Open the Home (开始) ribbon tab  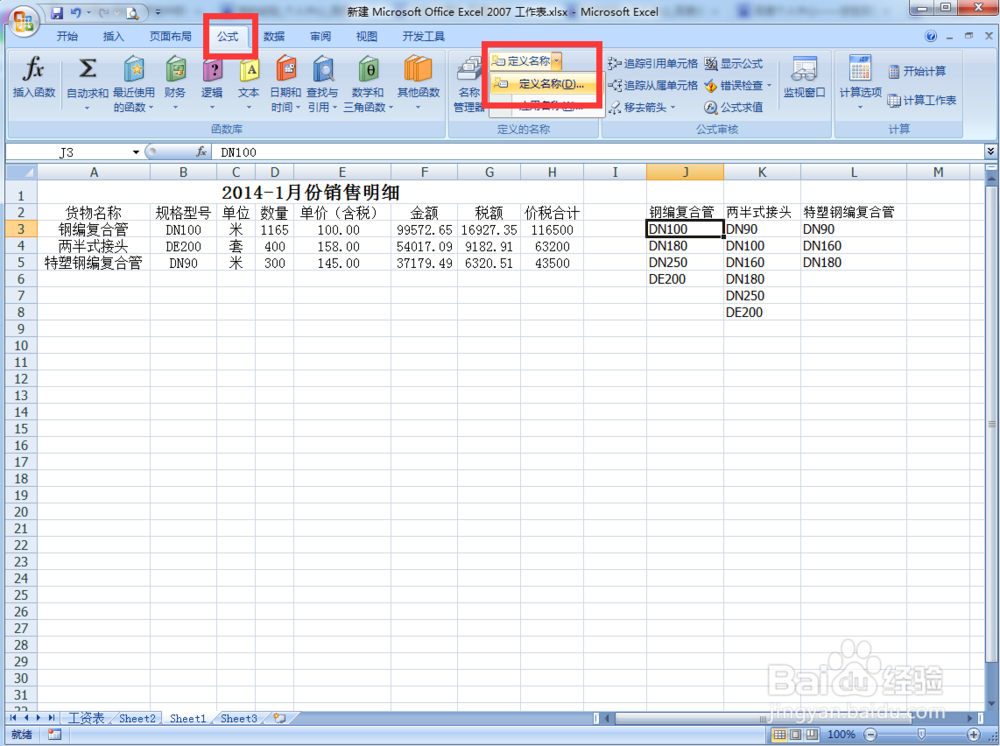[67, 36]
